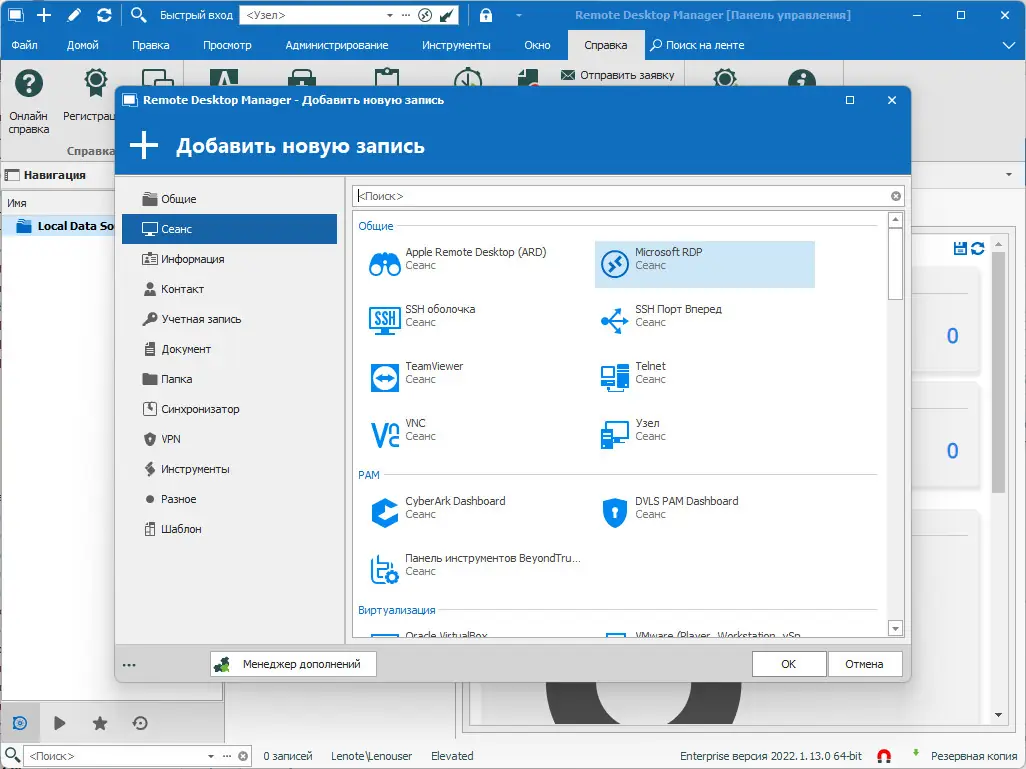
Task: Open Разное category in sidebar
Action: click(229, 499)
